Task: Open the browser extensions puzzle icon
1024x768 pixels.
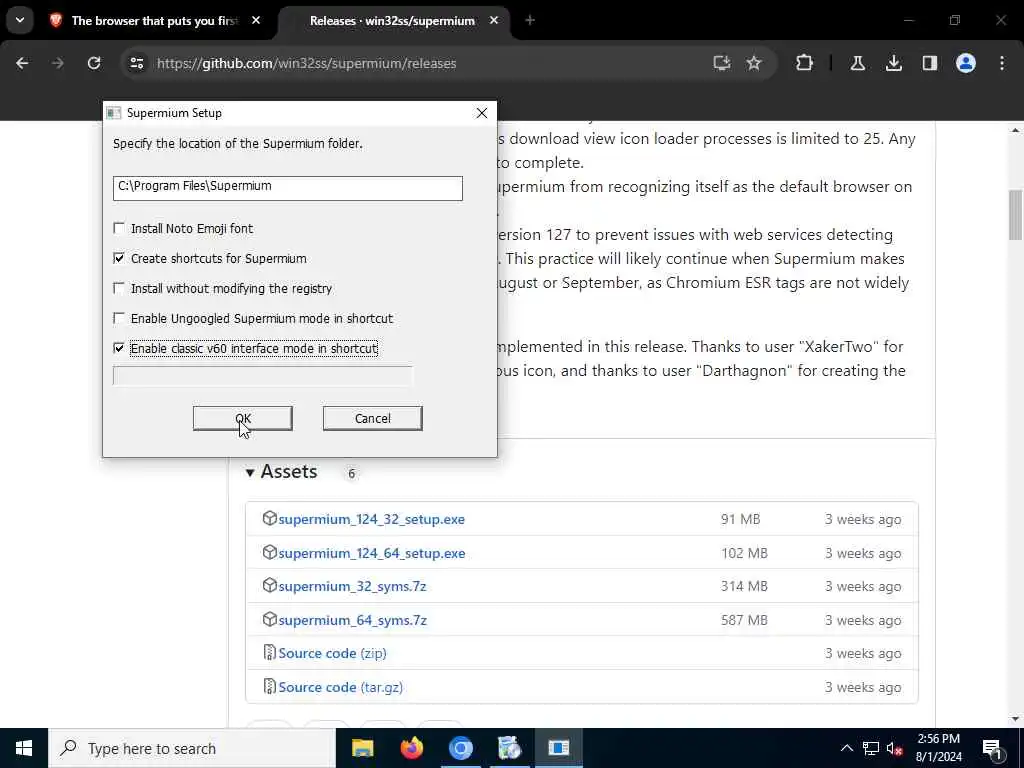Action: coord(805,63)
